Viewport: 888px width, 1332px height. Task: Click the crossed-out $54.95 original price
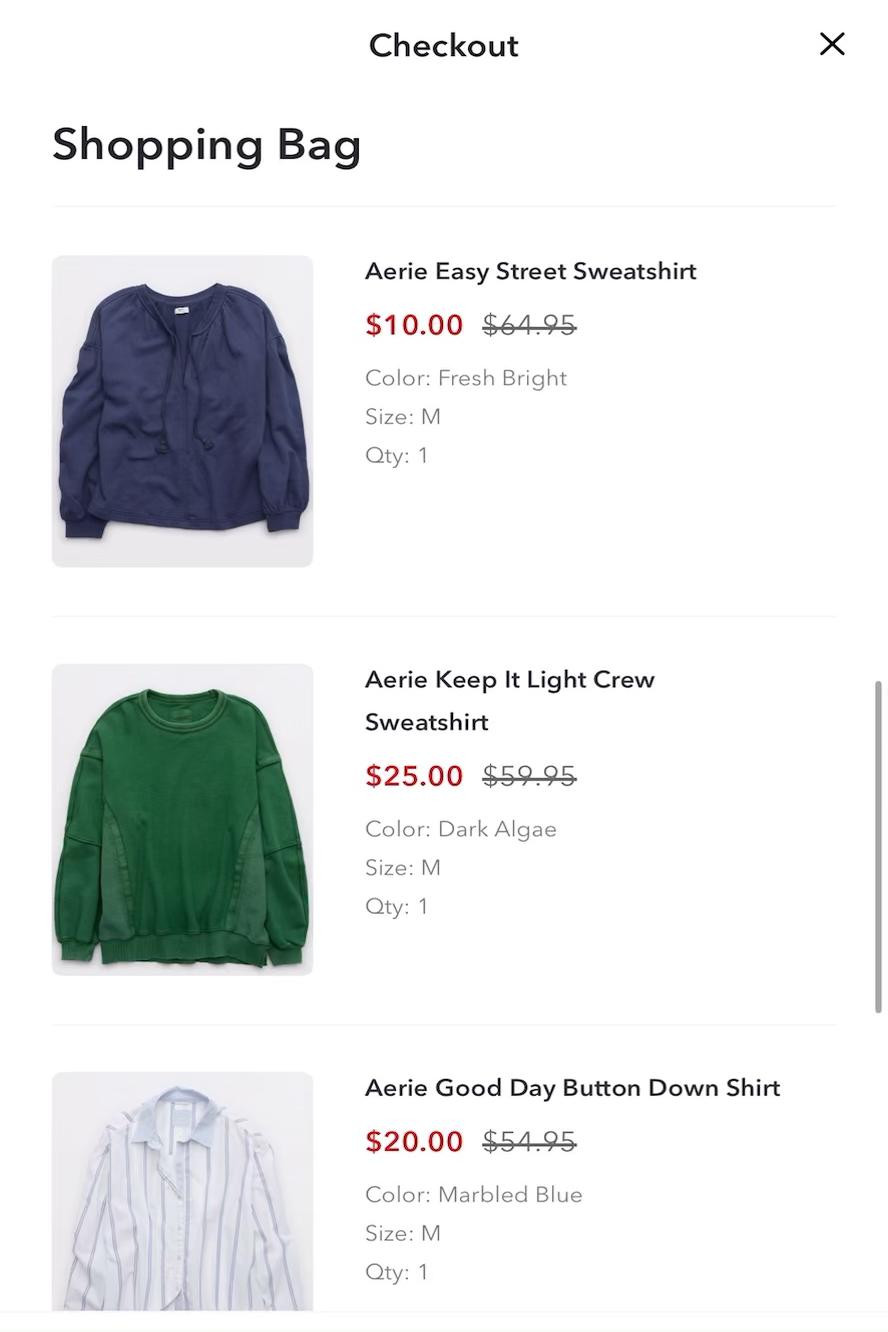pos(529,1140)
